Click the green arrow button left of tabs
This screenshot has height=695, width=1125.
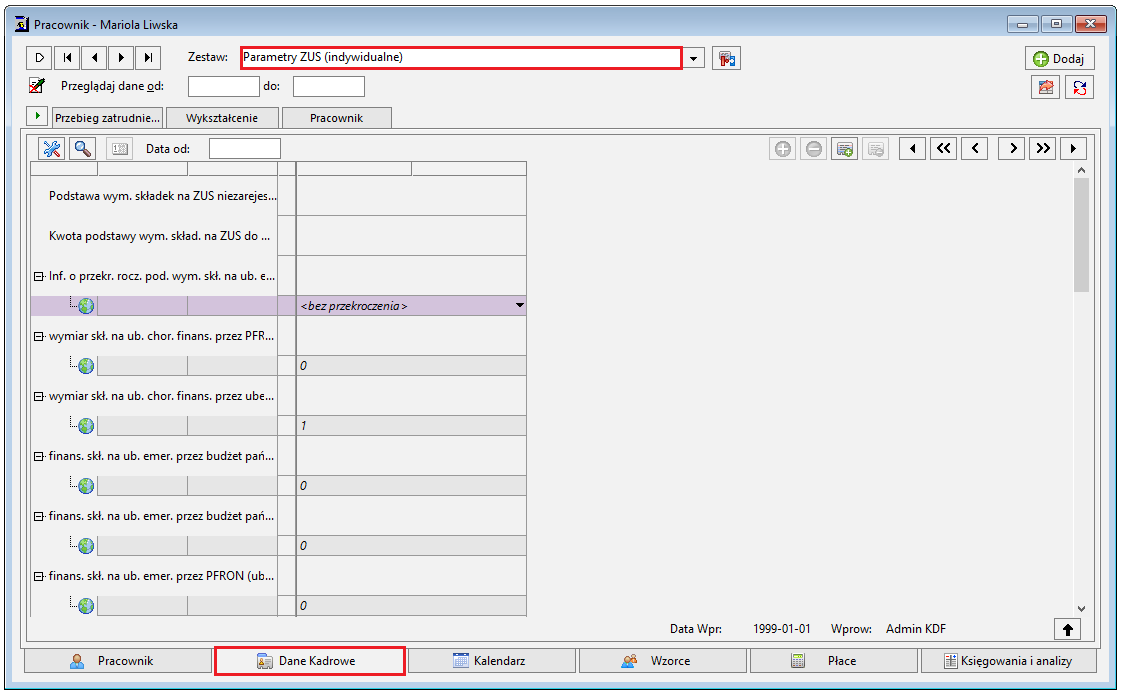pyautogui.click(x=37, y=116)
